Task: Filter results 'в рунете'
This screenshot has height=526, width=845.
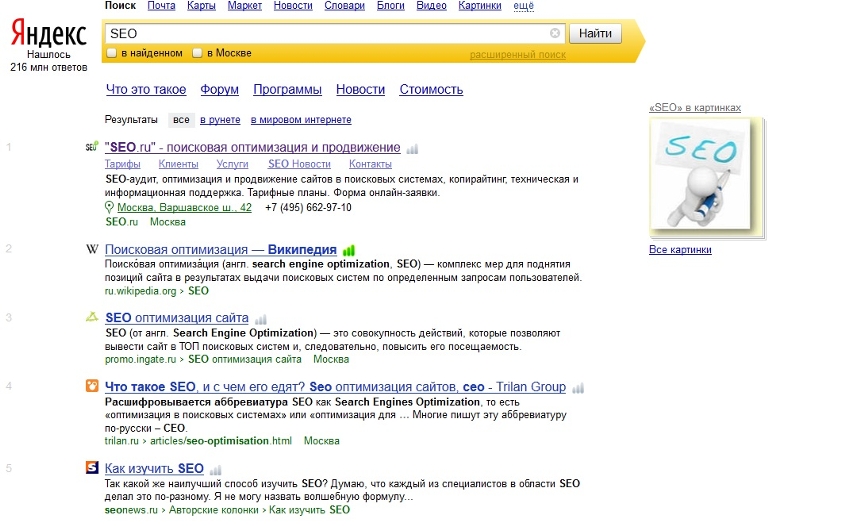Action: pyautogui.click(x=220, y=120)
